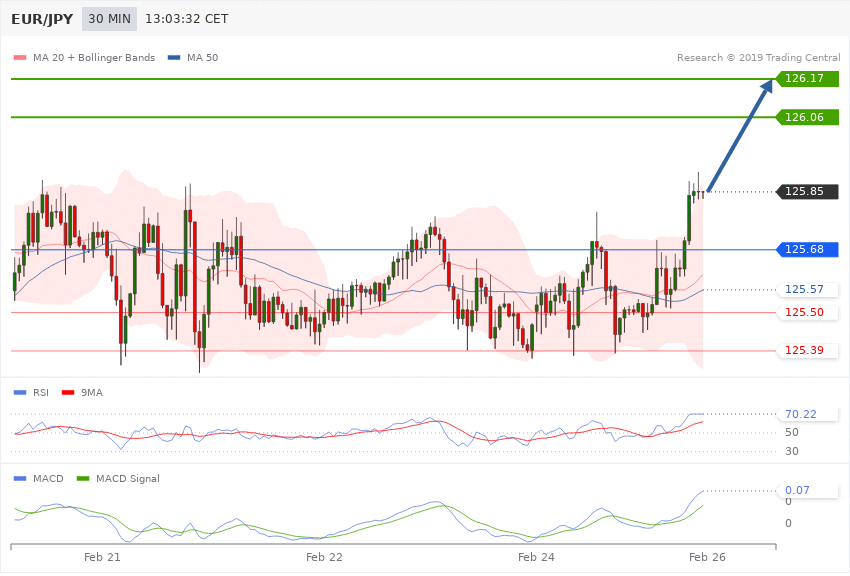Screen dimensions: 850x576
Task: Click the pink MA 20 legend swatch
Action: coord(20,57)
